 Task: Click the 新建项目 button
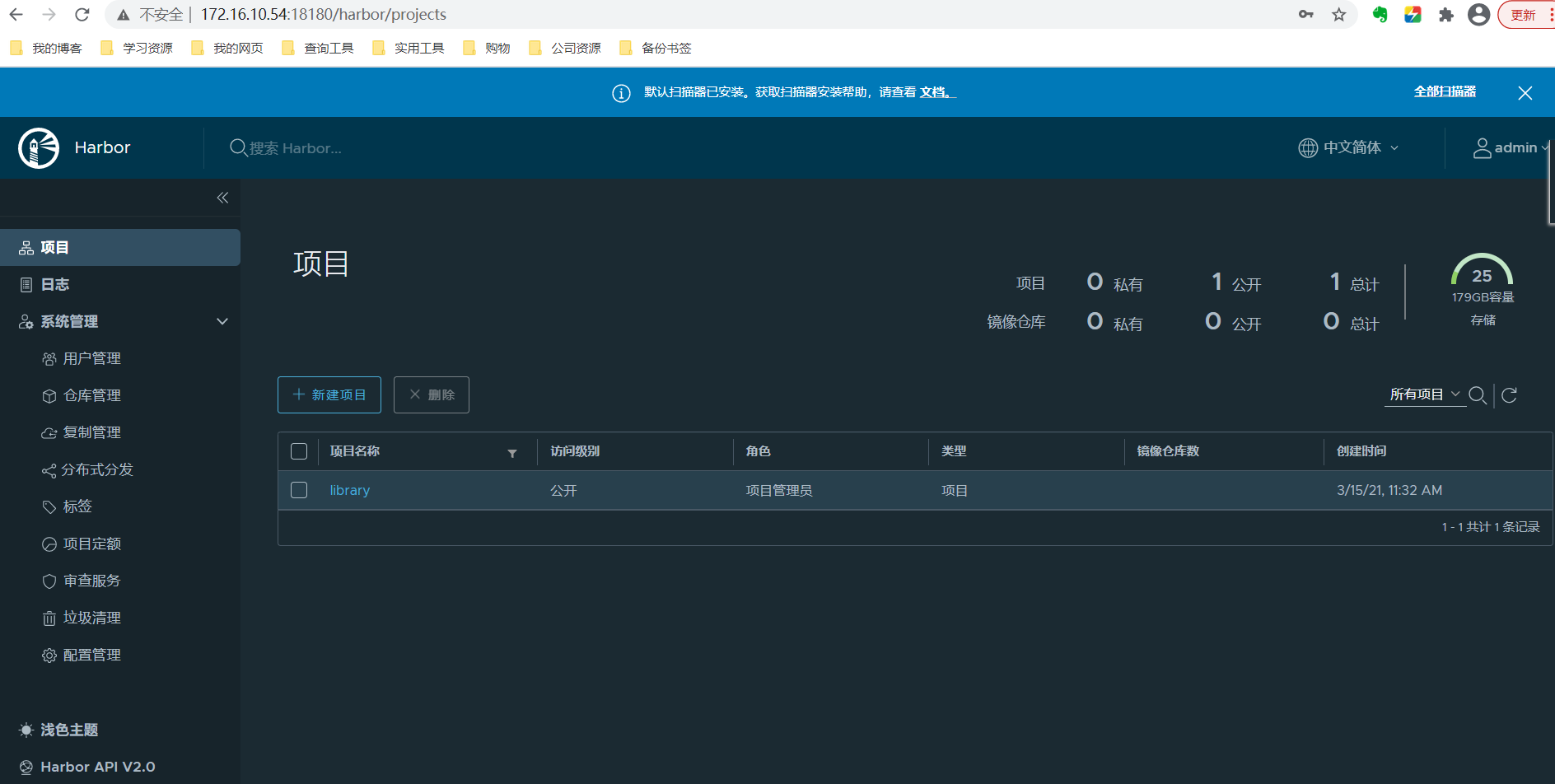pos(329,394)
